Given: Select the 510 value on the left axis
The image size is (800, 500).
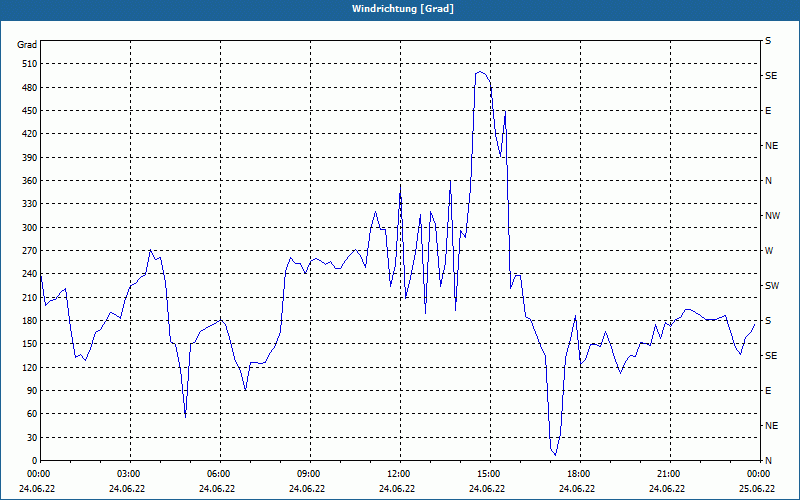Looking at the screenshot, I should click(31, 64).
